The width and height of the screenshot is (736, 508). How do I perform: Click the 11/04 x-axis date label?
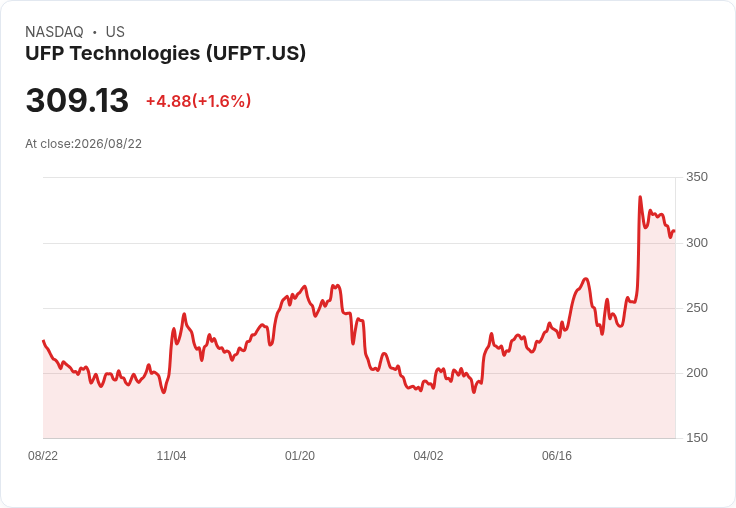click(171, 455)
